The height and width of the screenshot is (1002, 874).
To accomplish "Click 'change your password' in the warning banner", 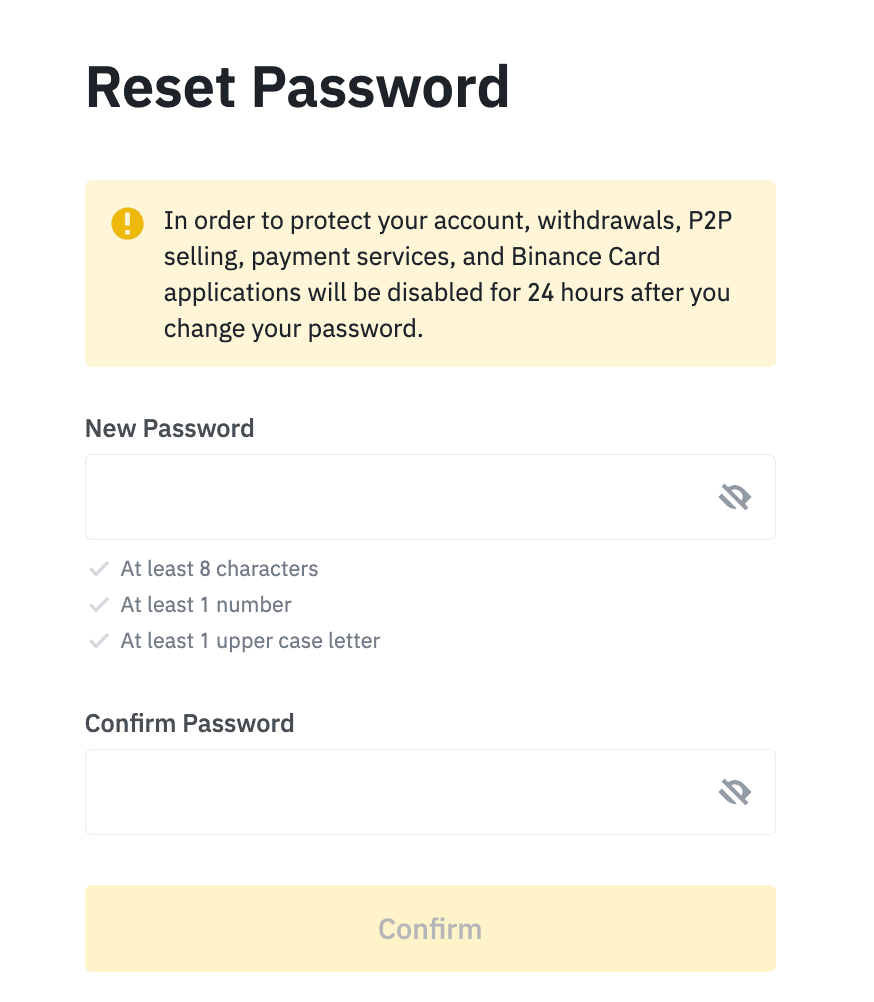I will coord(293,330).
